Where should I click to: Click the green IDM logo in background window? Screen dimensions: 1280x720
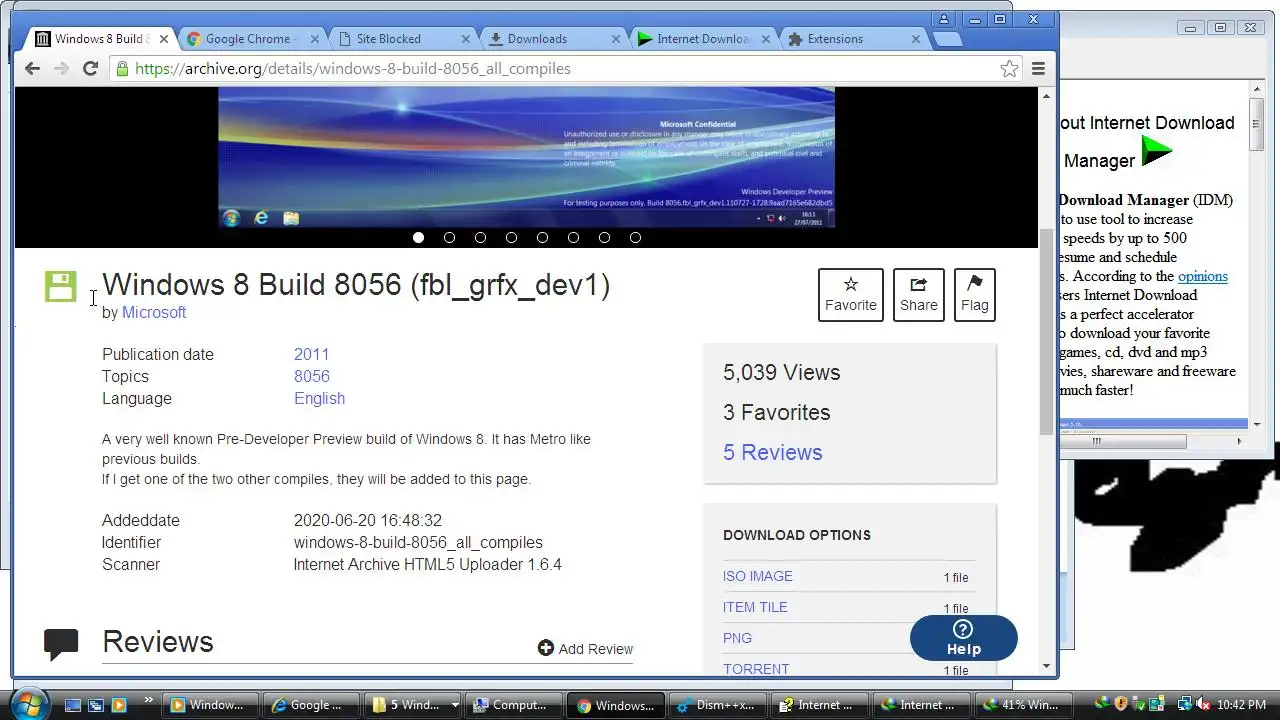tap(1157, 151)
